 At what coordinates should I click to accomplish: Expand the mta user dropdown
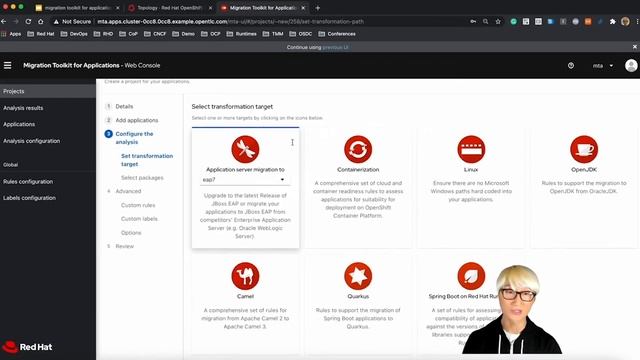coord(603,65)
